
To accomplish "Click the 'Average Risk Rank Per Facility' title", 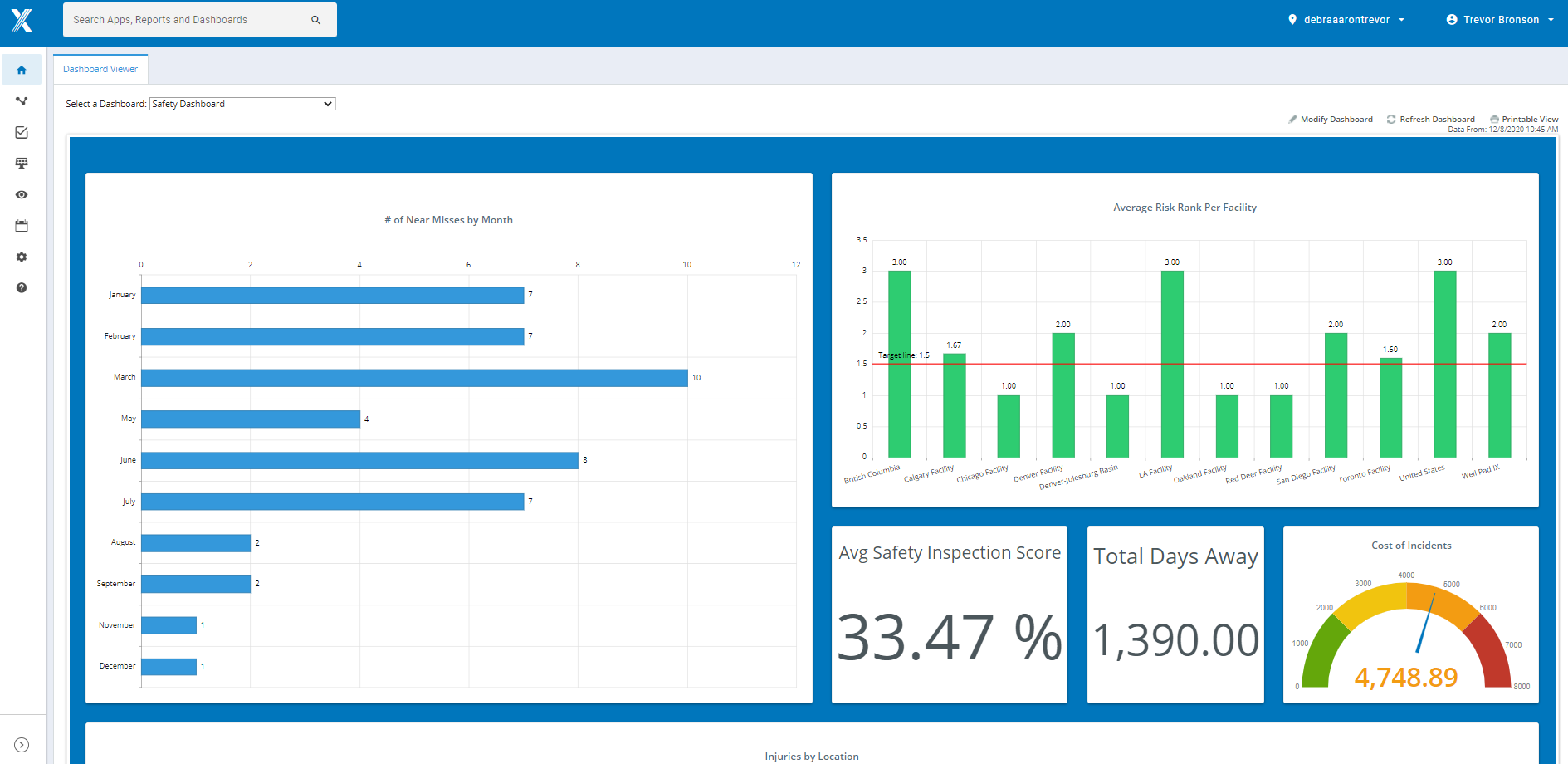I will click(1185, 208).
